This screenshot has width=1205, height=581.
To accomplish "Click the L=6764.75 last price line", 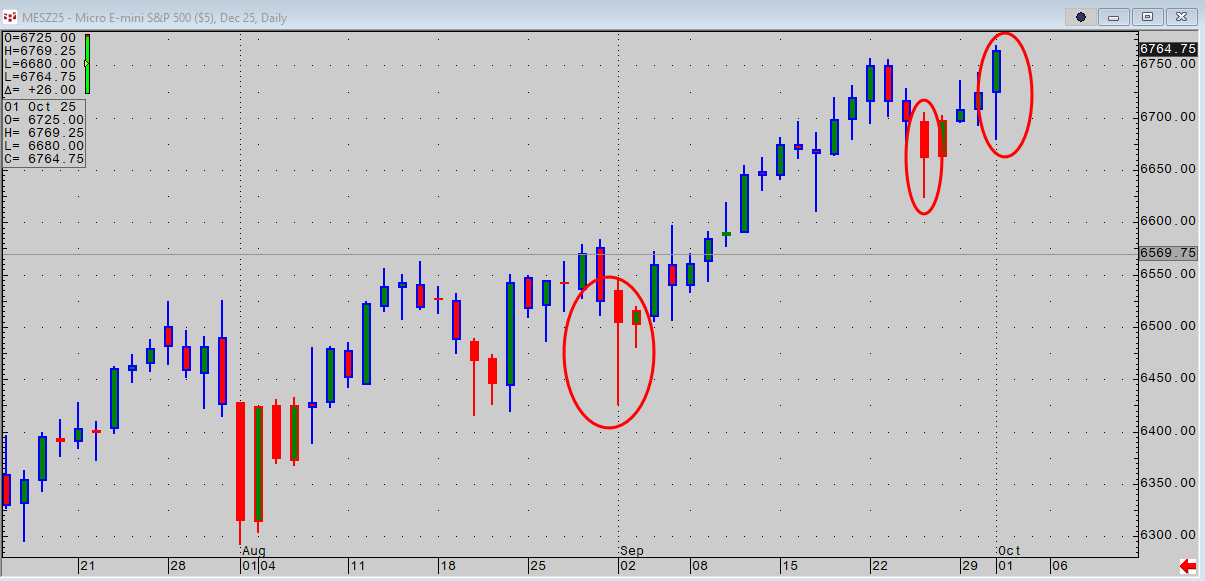I will click(x=40, y=77).
